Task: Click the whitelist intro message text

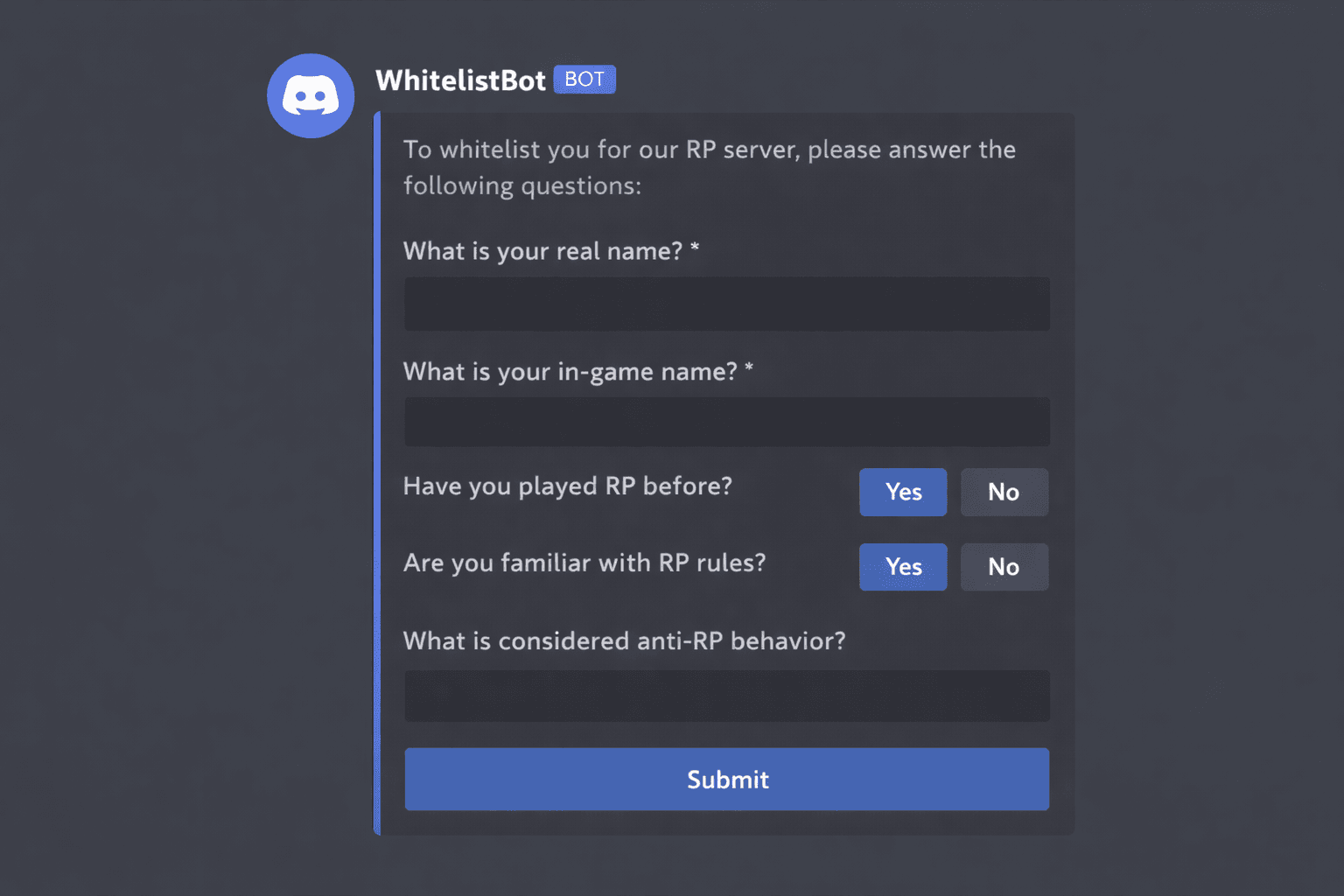Action: (709, 167)
